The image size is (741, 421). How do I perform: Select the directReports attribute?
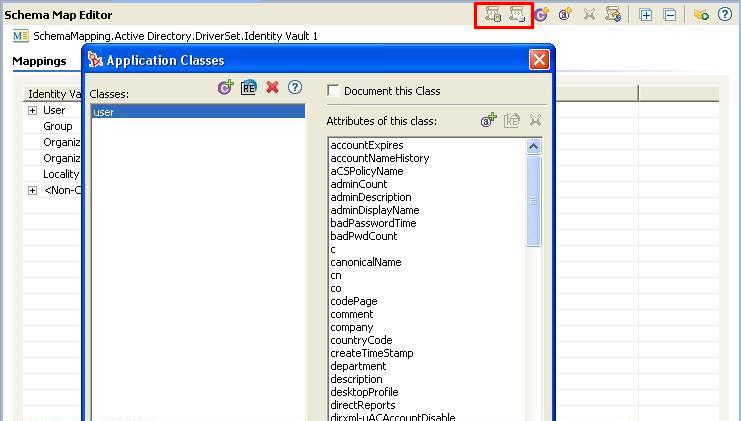(362, 405)
